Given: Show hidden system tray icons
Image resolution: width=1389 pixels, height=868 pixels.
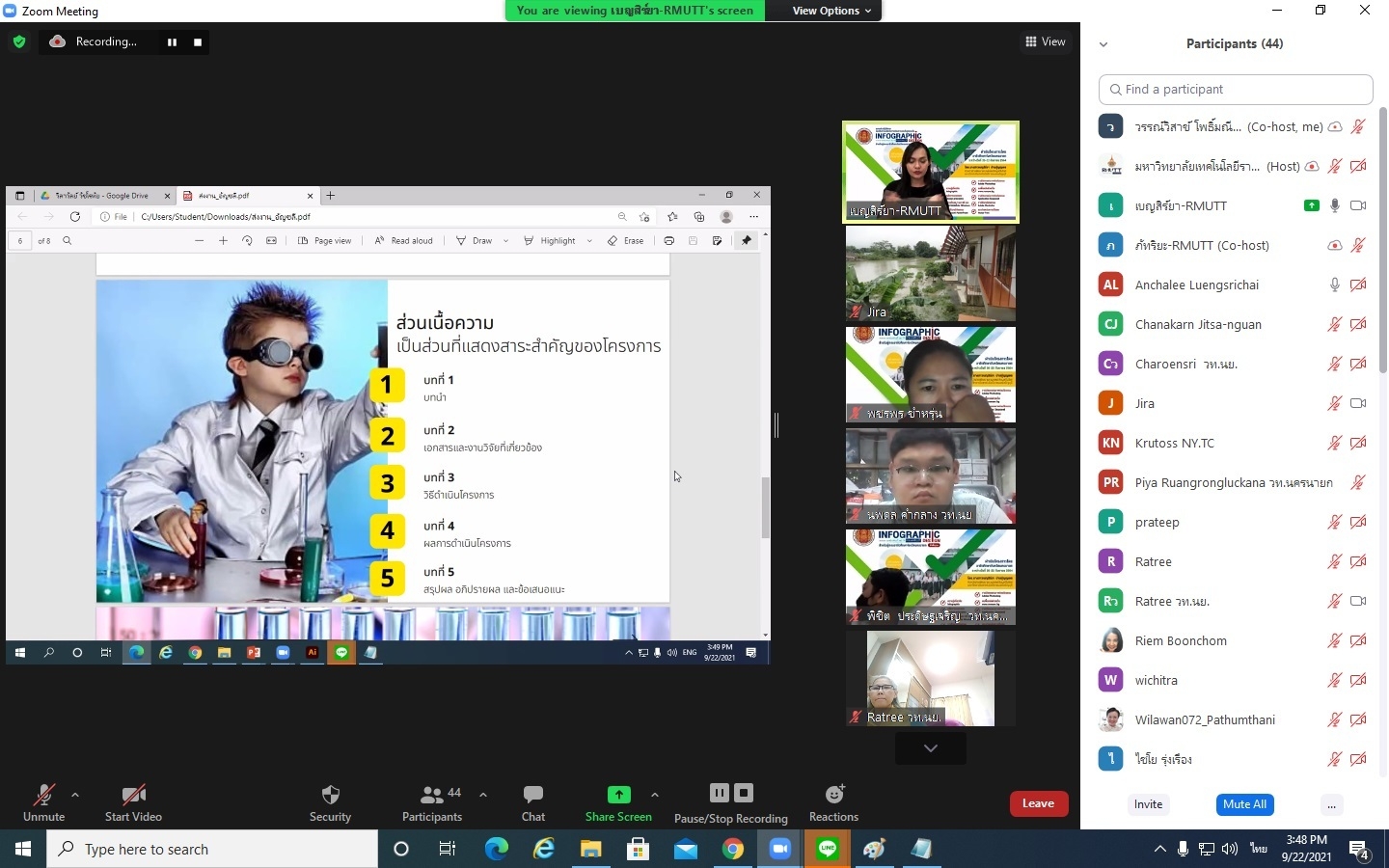Looking at the screenshot, I should click(1159, 849).
